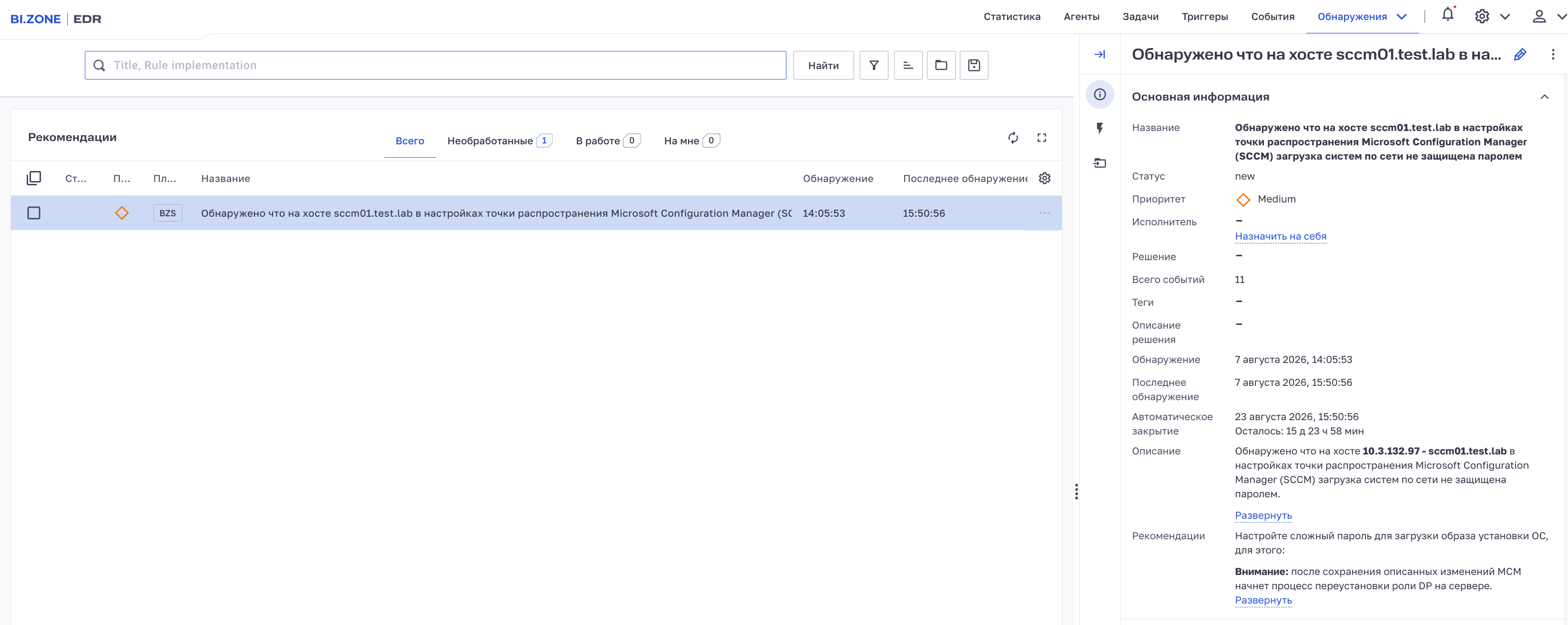1568x625 pixels.
Task: Open the События navigation item
Action: coord(1273,16)
